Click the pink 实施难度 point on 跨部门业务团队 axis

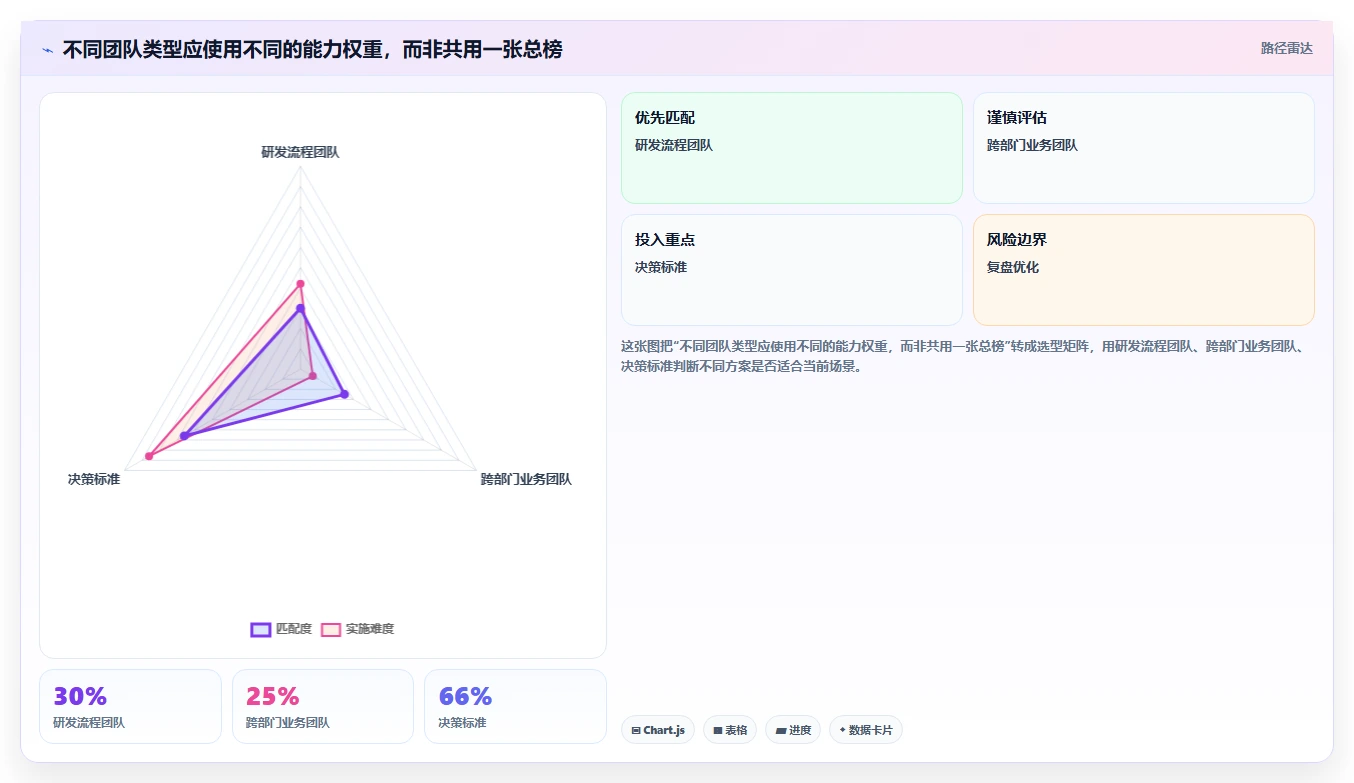[x=313, y=376]
